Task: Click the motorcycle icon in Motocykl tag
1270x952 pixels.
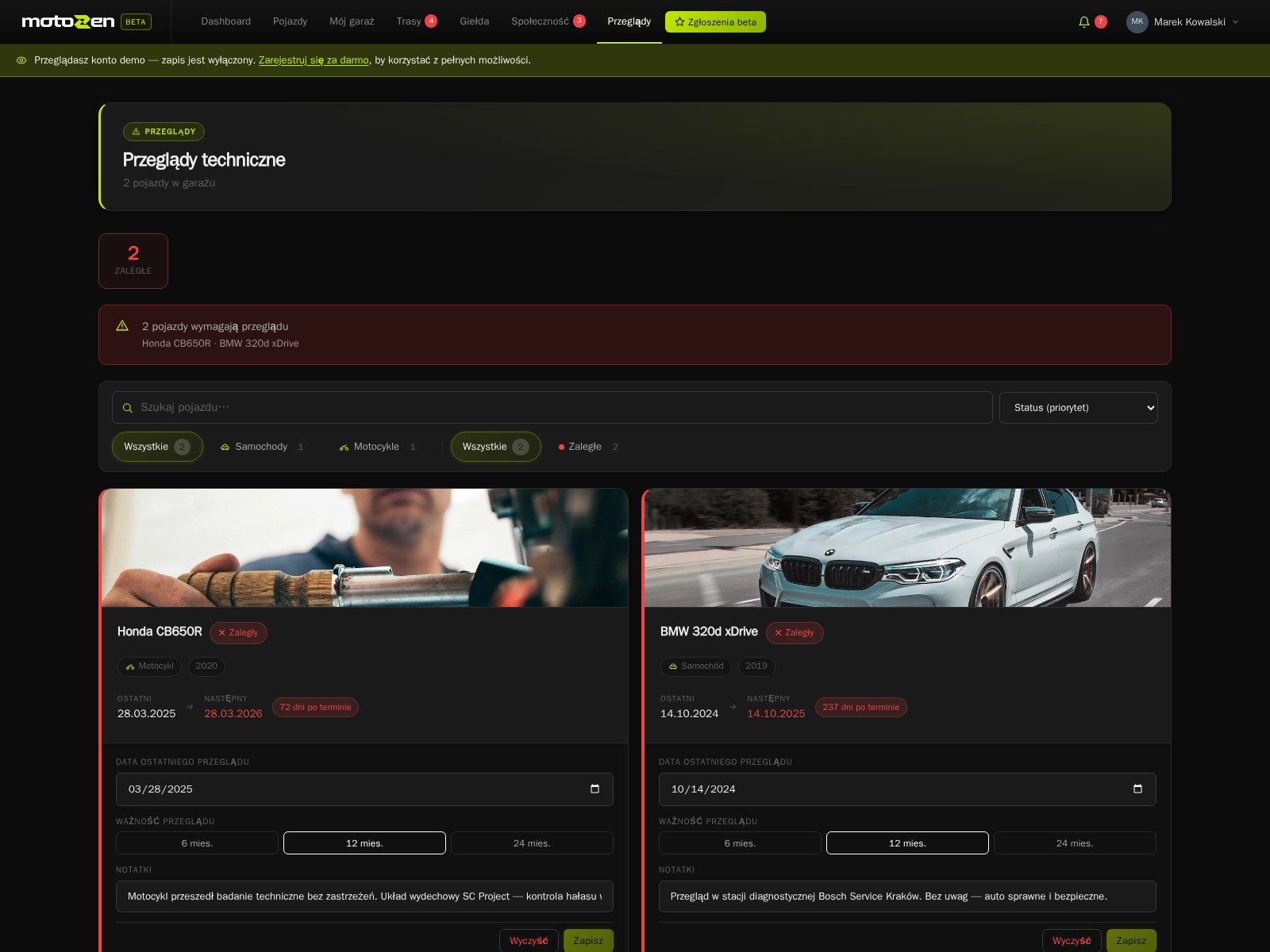Action: pos(130,666)
